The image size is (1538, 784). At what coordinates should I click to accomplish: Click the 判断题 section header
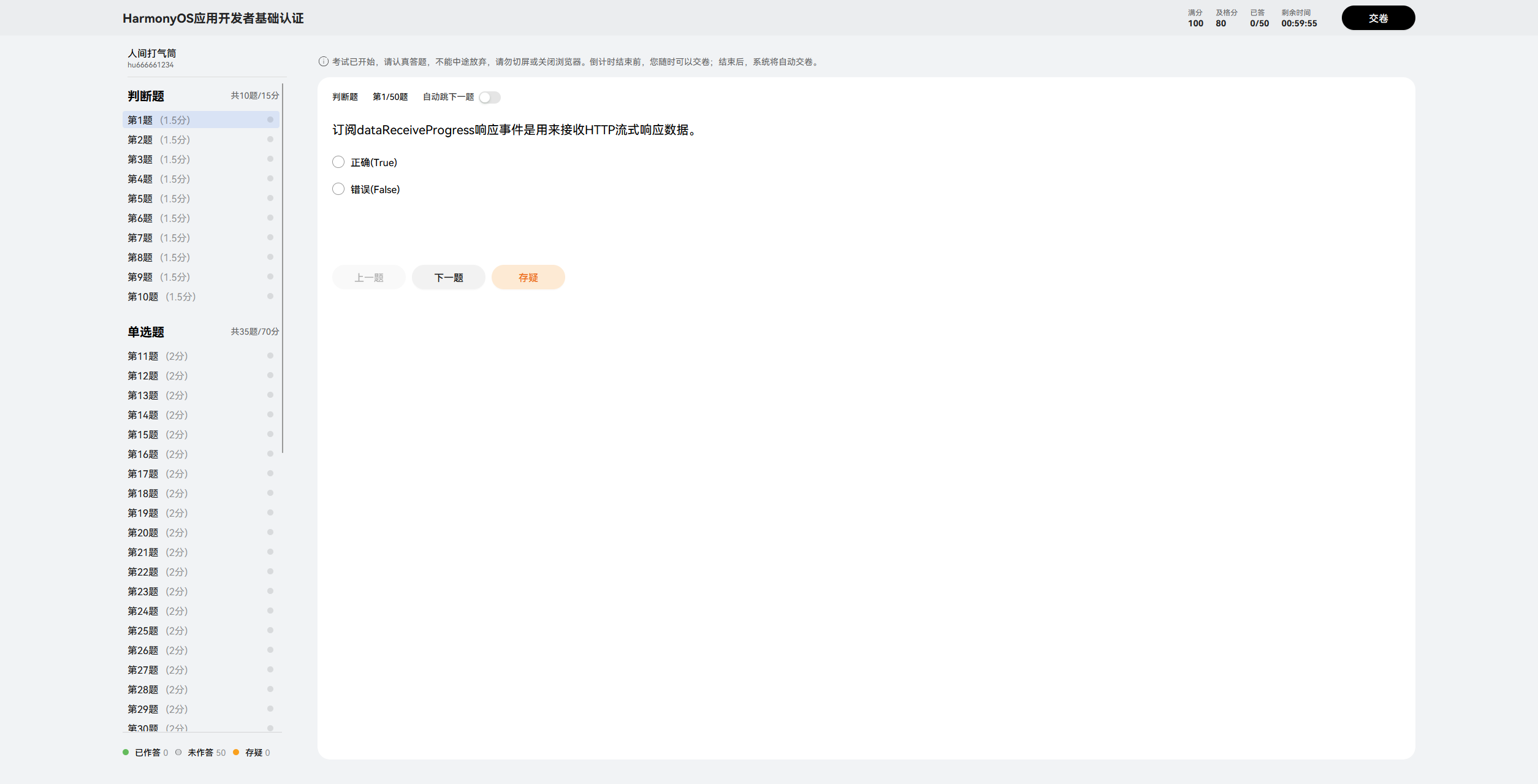[x=146, y=96]
